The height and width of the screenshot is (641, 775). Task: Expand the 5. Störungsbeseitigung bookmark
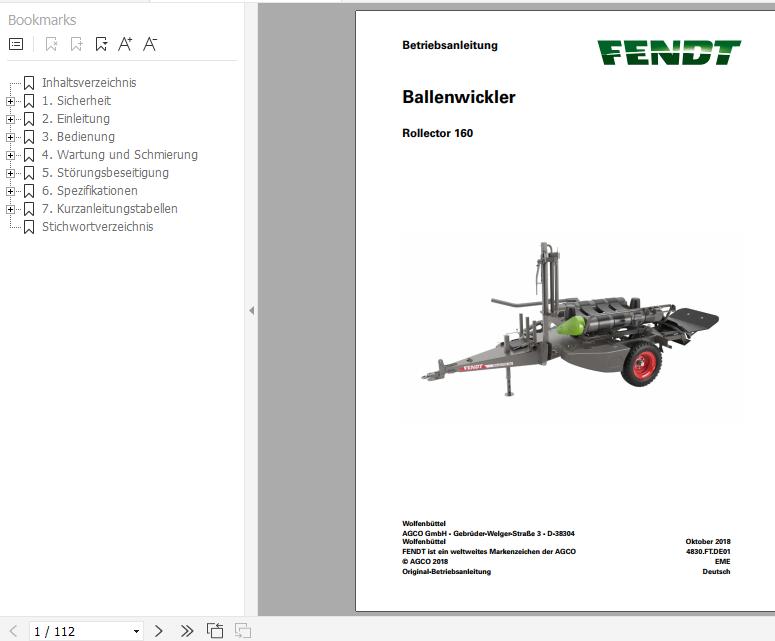[10, 173]
